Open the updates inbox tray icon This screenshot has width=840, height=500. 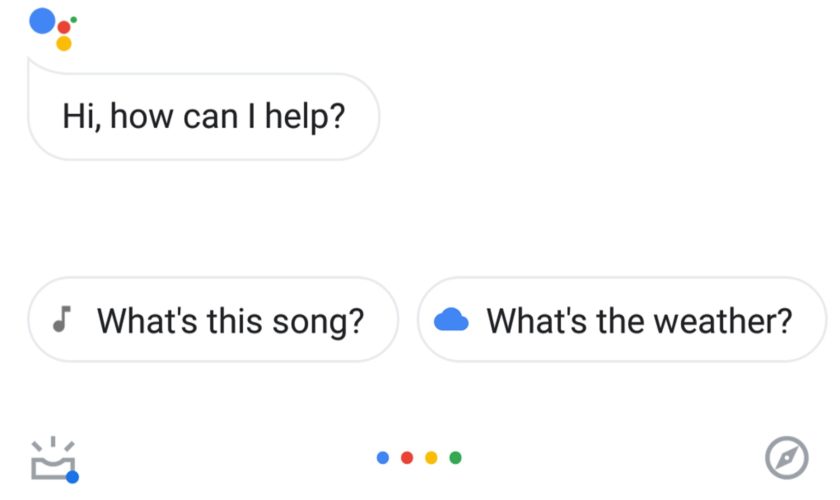point(53,459)
